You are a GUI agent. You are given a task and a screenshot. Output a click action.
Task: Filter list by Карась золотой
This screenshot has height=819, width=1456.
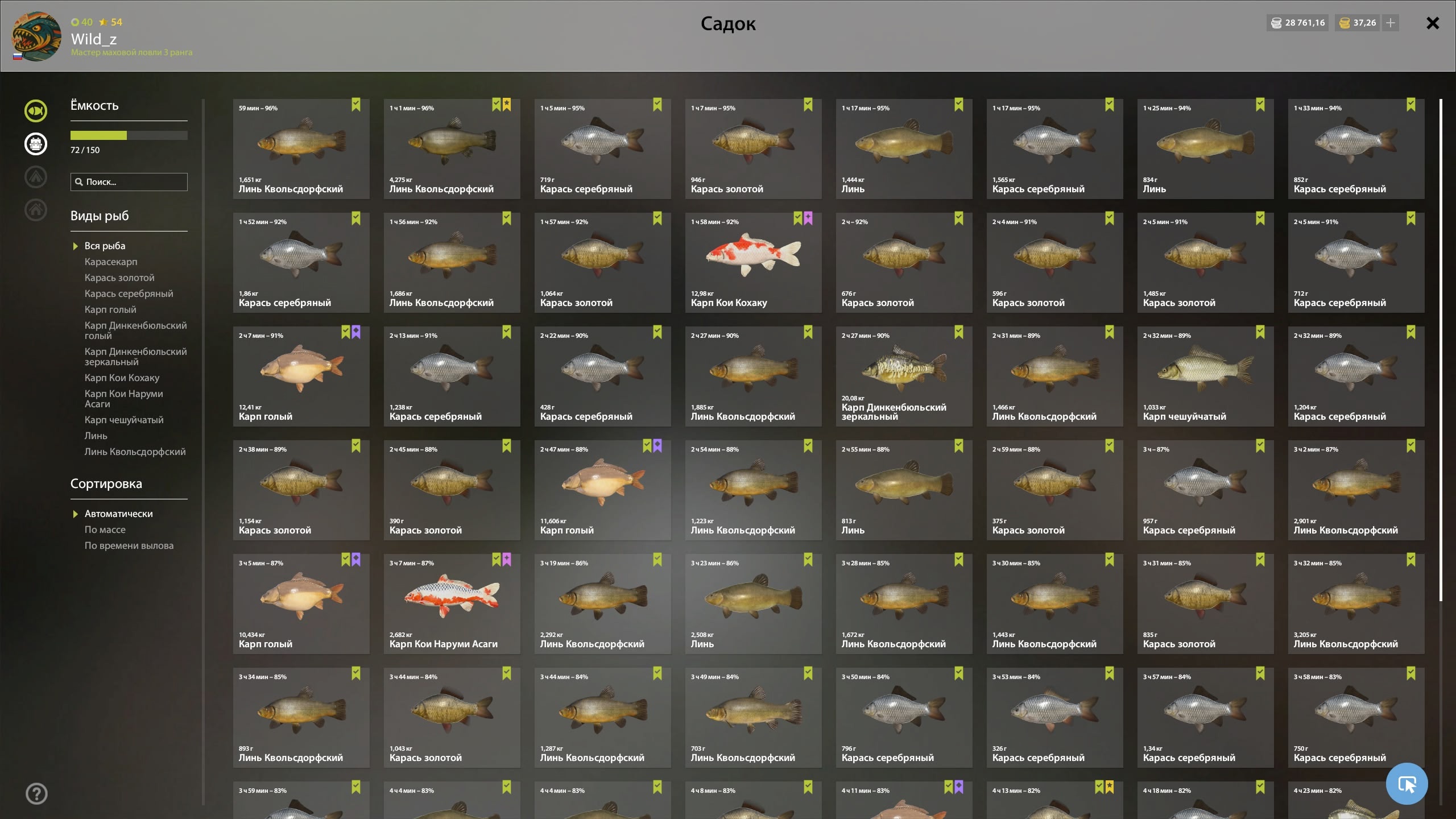pyautogui.click(x=119, y=278)
